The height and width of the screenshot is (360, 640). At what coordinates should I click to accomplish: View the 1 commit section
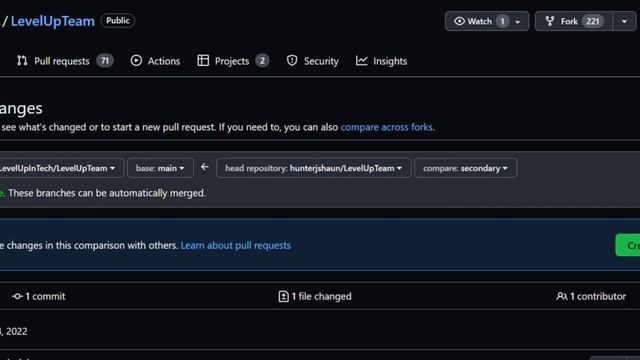pyautogui.click(x=39, y=296)
